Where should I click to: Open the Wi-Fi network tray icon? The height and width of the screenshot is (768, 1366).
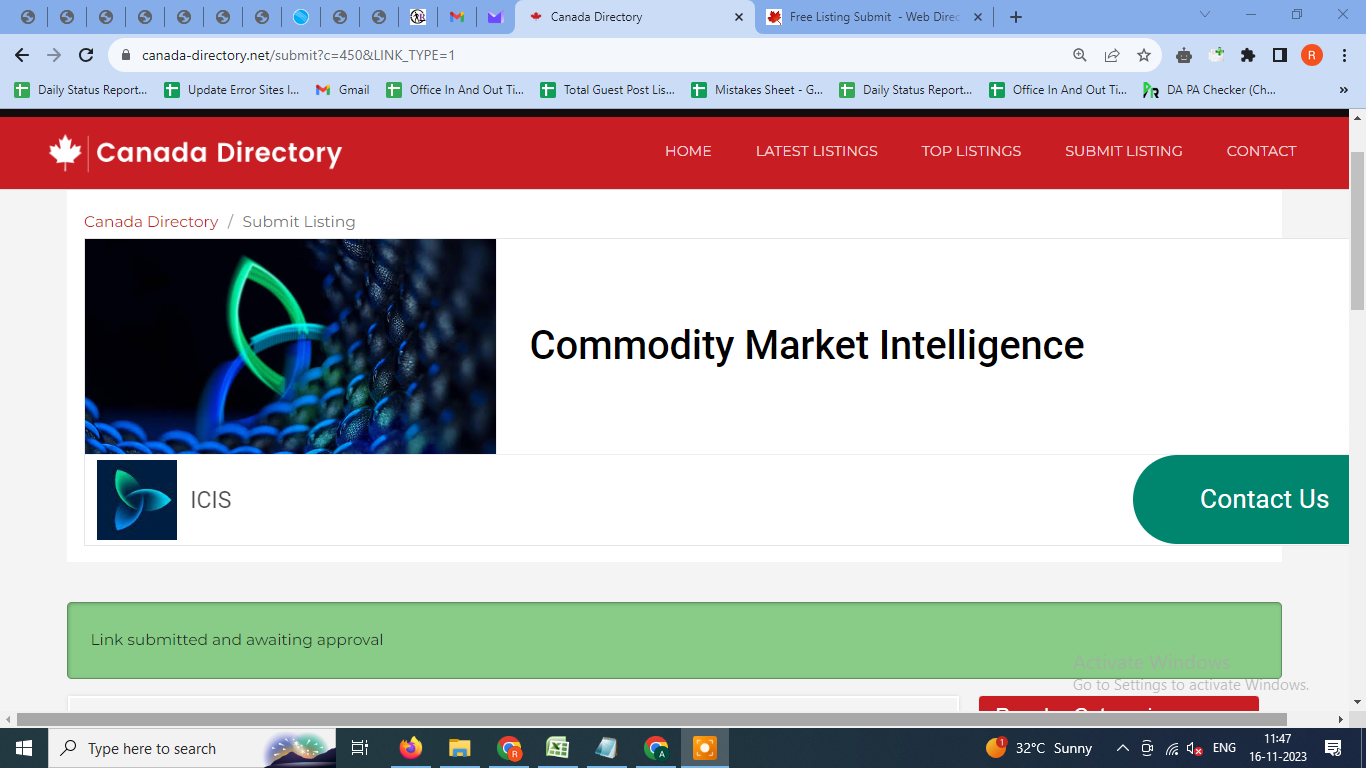1172,748
